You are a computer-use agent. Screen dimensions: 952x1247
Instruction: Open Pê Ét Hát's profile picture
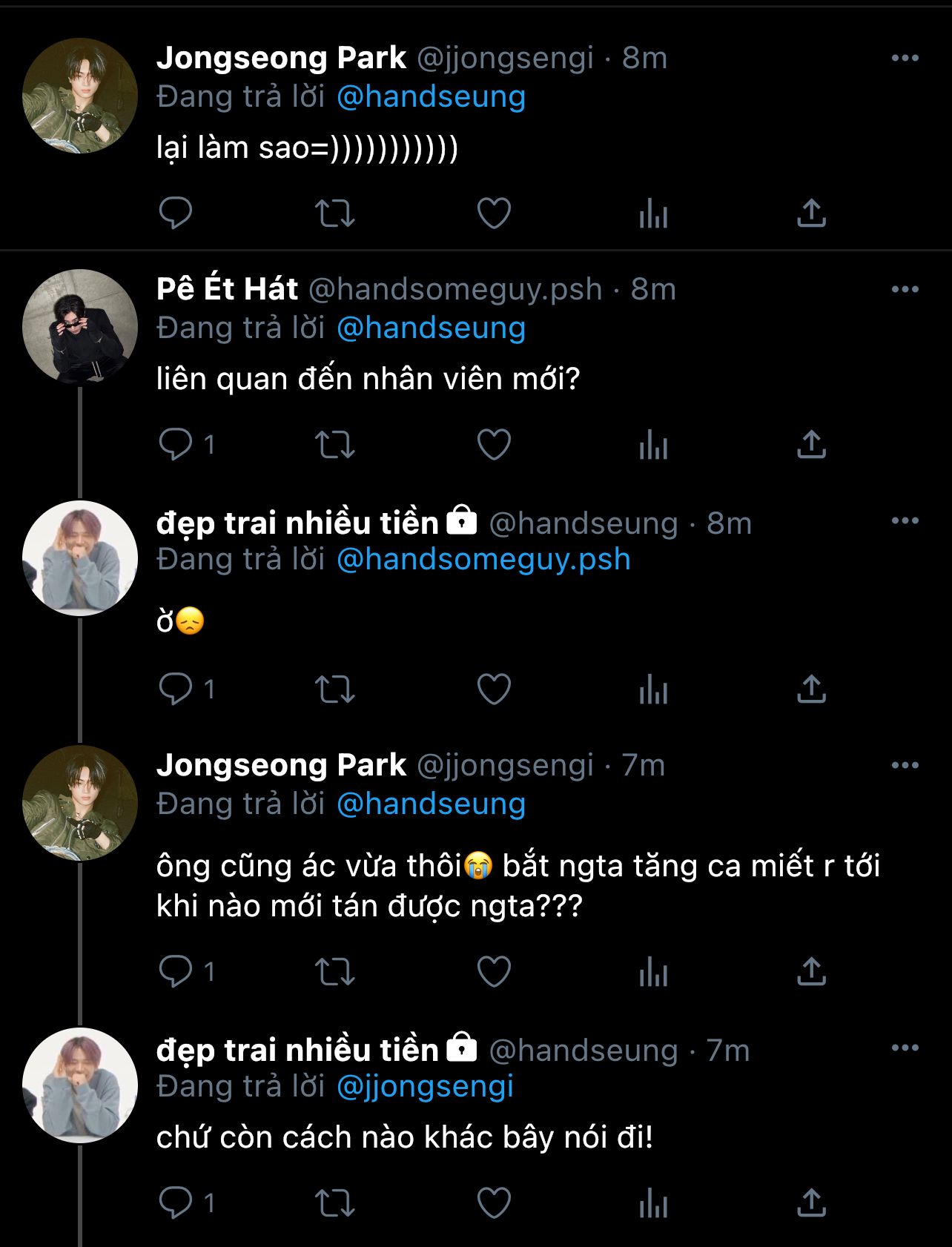pos(80,326)
